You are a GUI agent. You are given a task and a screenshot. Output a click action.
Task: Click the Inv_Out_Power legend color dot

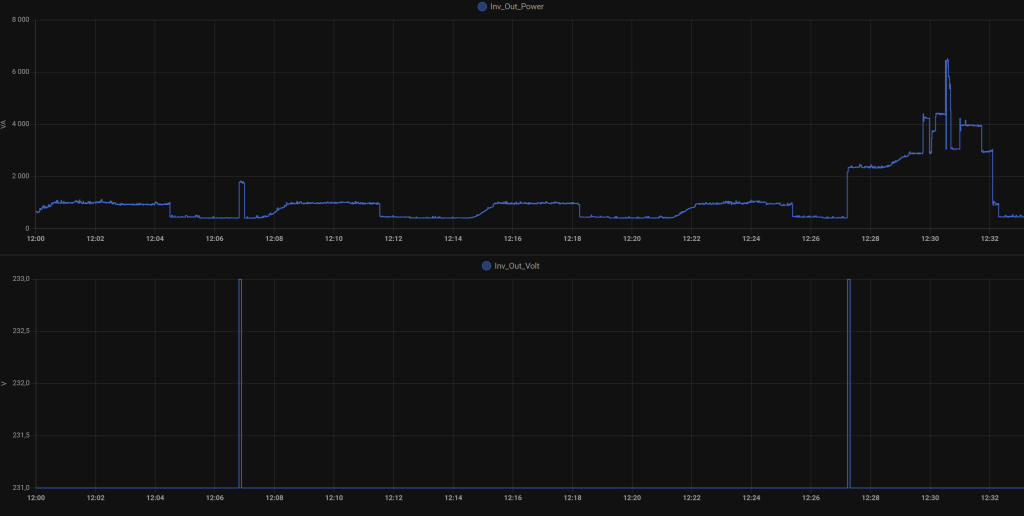click(482, 7)
